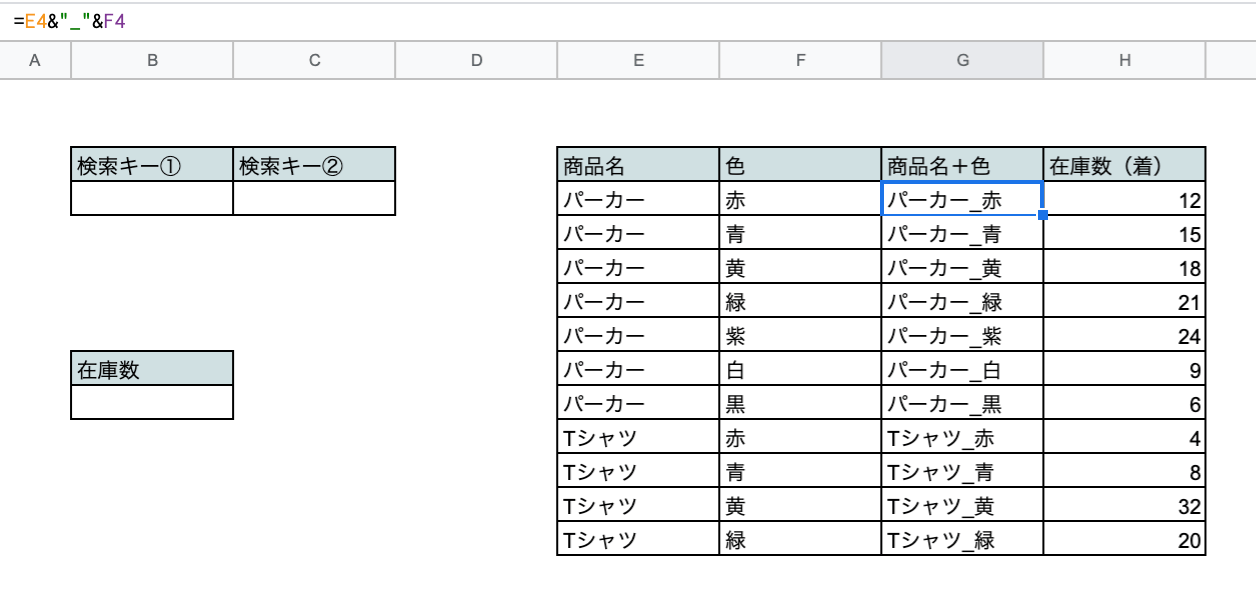This screenshot has height=616, width=1256.
Task: Select column header G
Action: coord(962,61)
